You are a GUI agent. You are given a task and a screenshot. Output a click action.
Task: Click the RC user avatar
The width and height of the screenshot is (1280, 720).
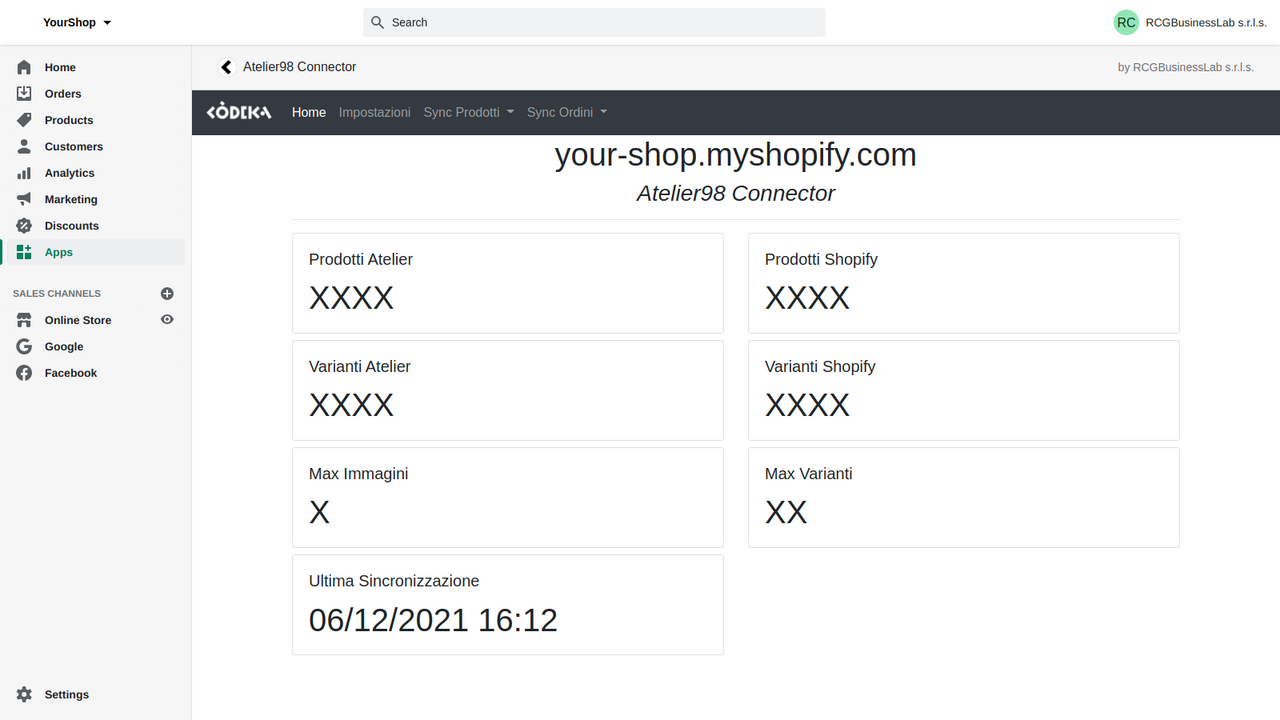[x=1126, y=22]
